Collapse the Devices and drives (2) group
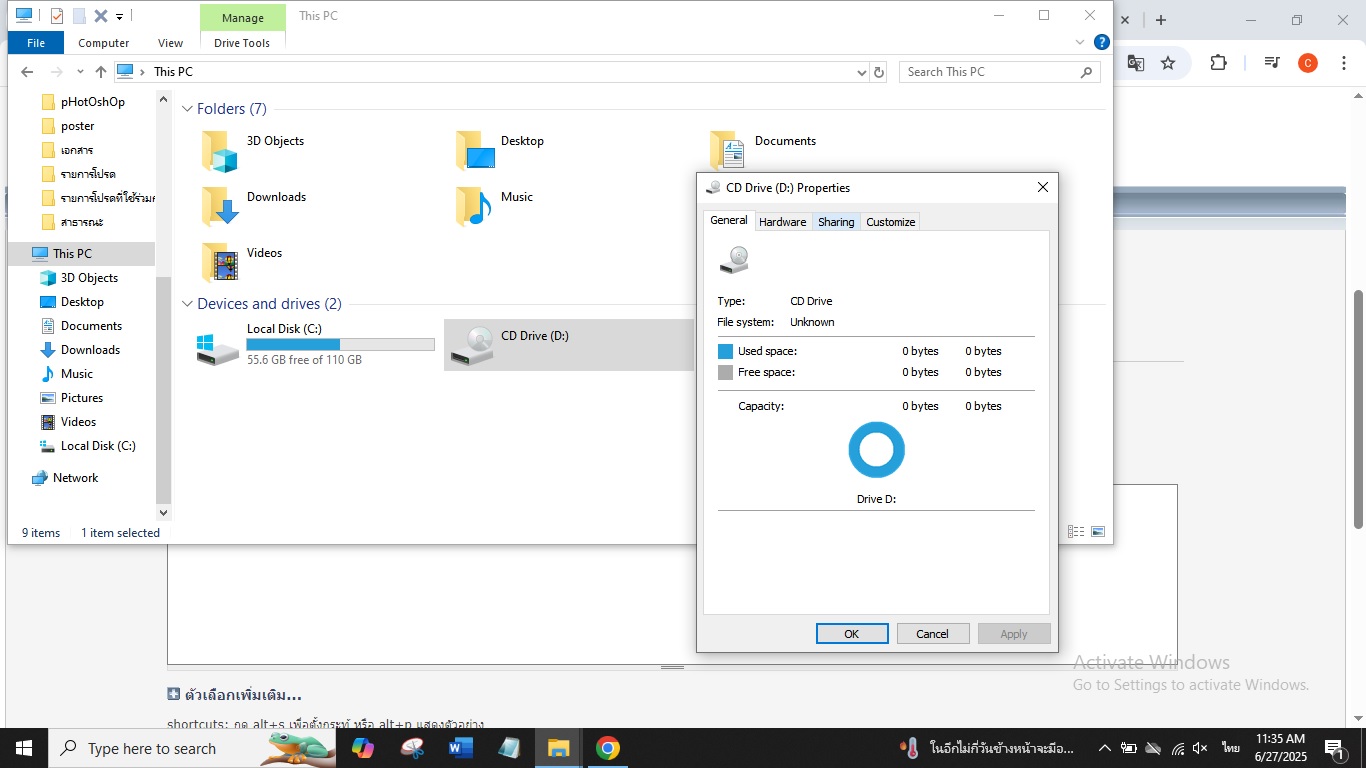 point(187,304)
